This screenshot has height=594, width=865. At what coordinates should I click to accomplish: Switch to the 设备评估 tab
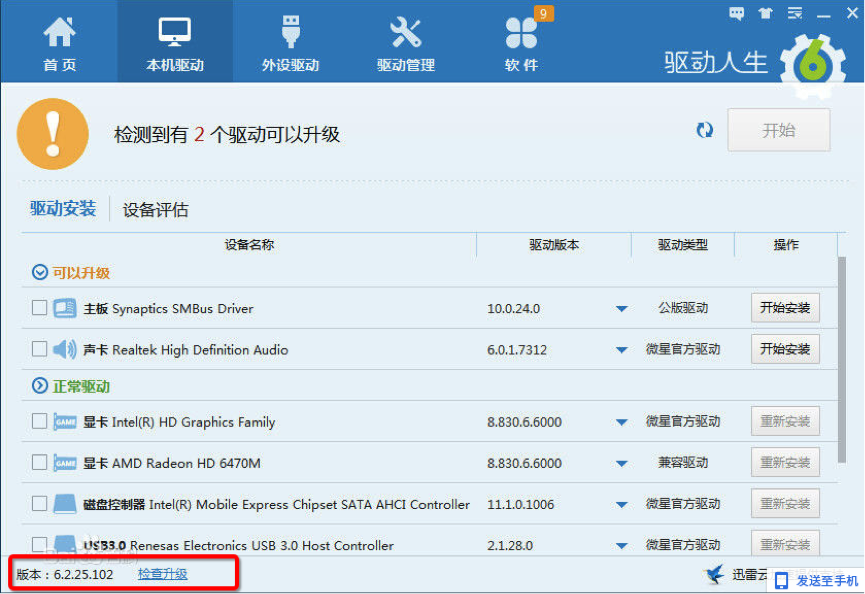155,210
